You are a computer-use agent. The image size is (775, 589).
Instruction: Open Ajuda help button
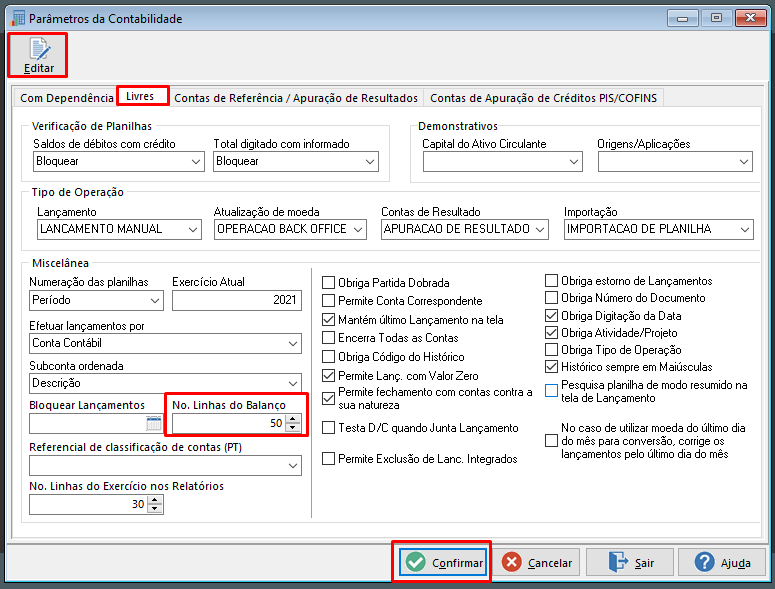(722, 562)
